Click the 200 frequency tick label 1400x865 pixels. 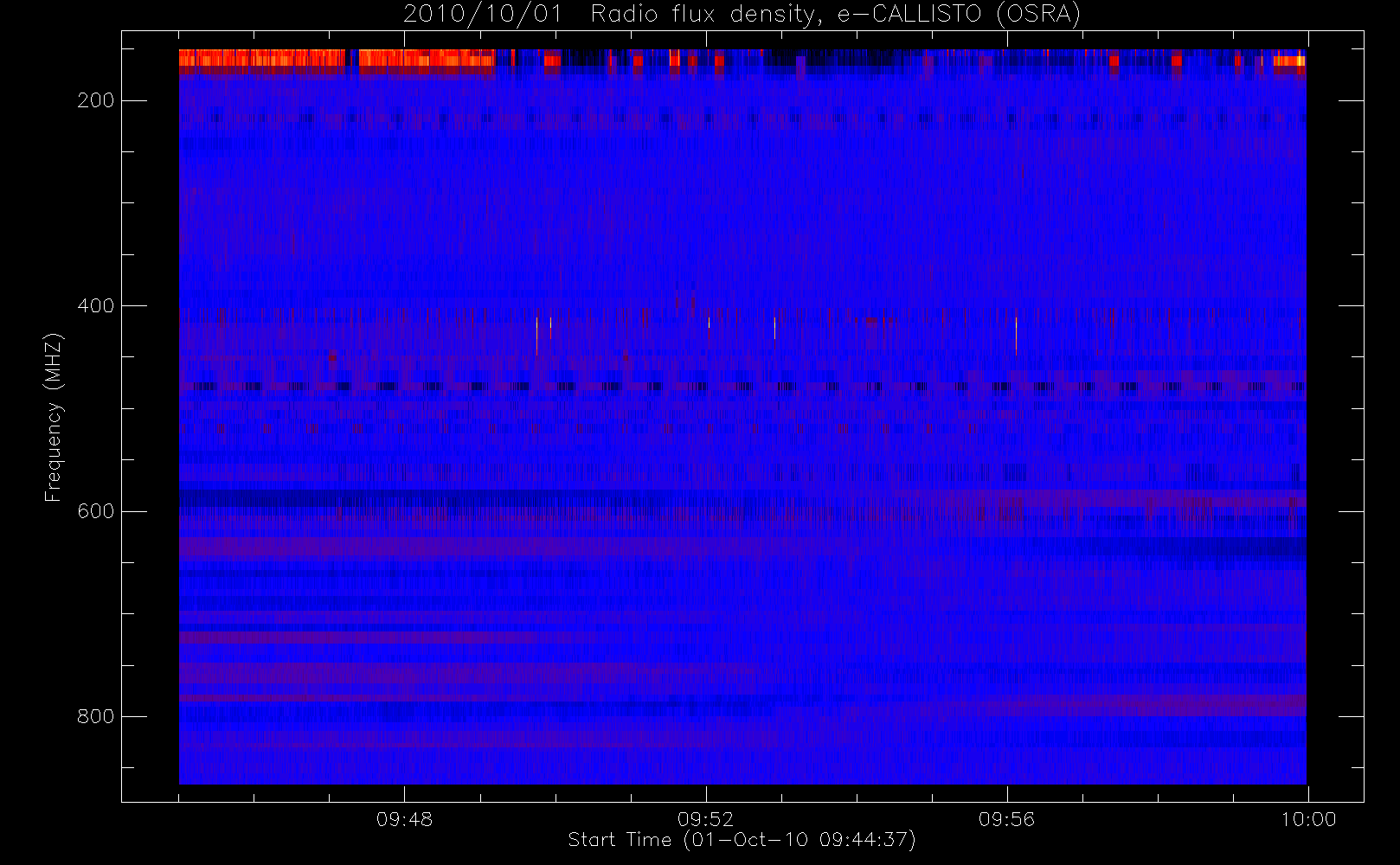coord(95,101)
